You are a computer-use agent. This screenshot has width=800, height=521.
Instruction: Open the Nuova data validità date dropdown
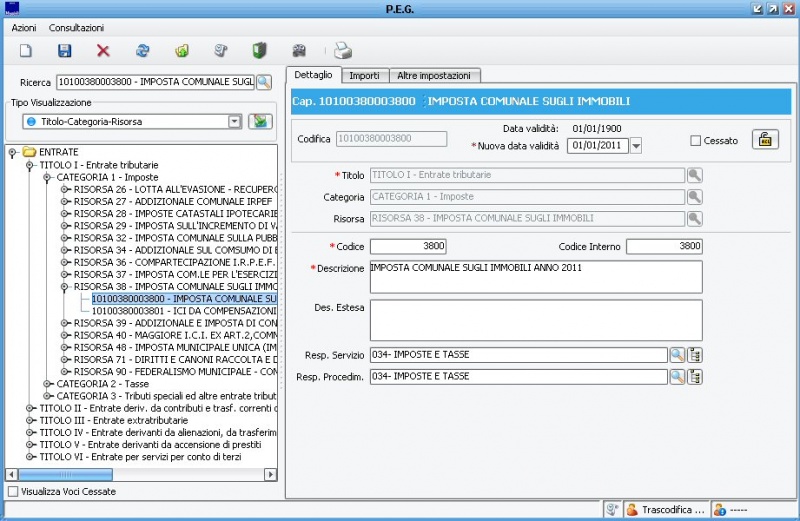635,147
